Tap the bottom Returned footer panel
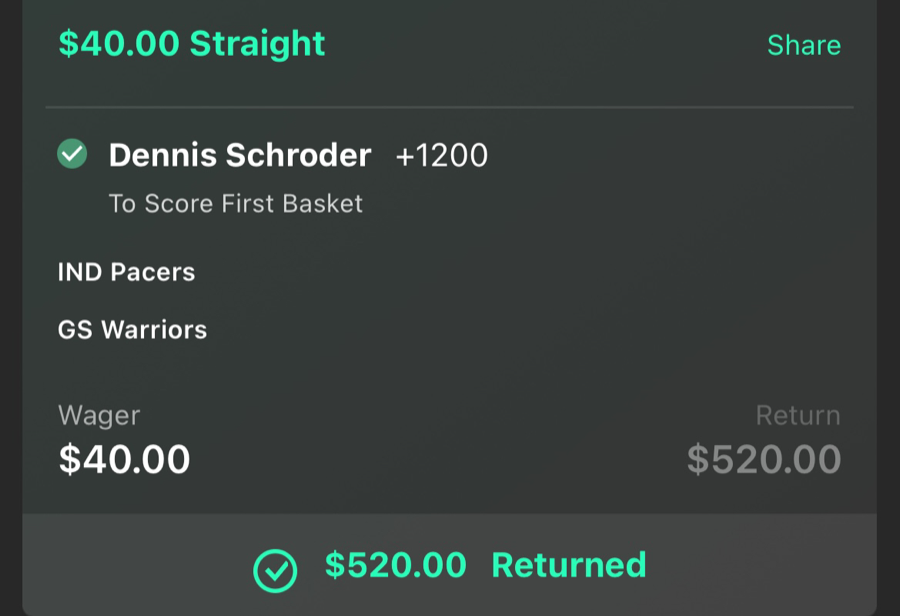 (450, 565)
